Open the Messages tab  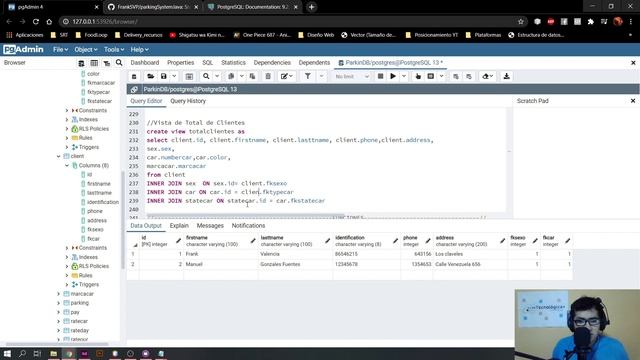(x=210, y=226)
